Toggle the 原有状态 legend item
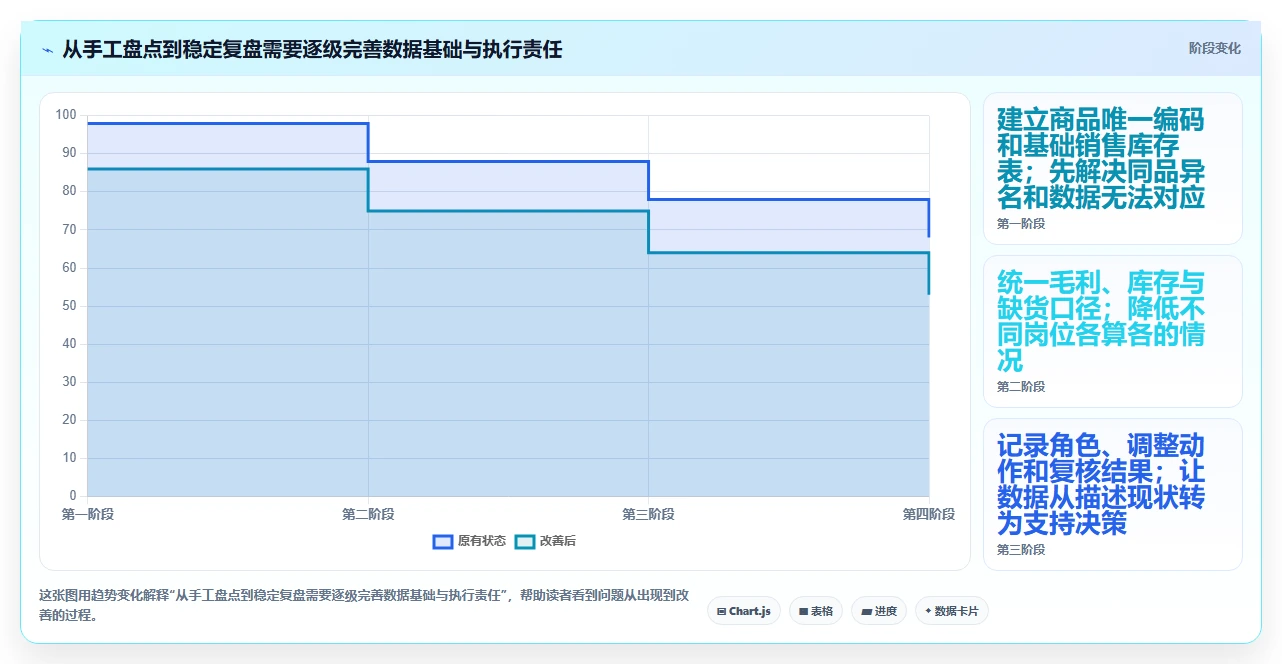1282x664 pixels. (469, 541)
